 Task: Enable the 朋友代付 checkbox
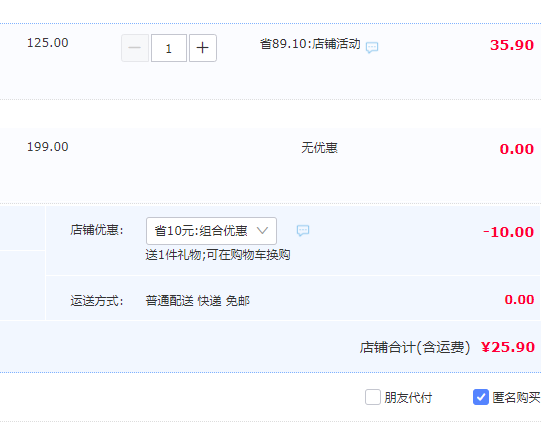coord(373,397)
